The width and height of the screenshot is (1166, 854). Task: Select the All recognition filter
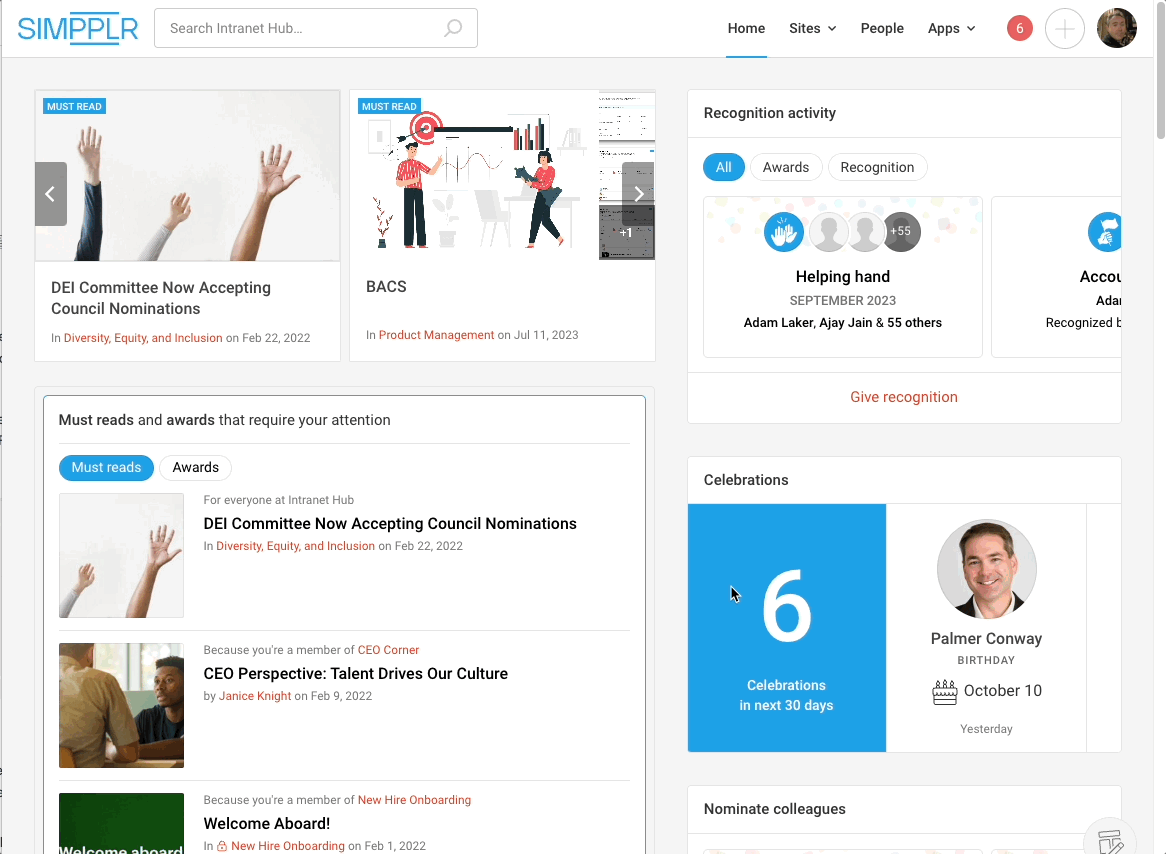[723, 167]
